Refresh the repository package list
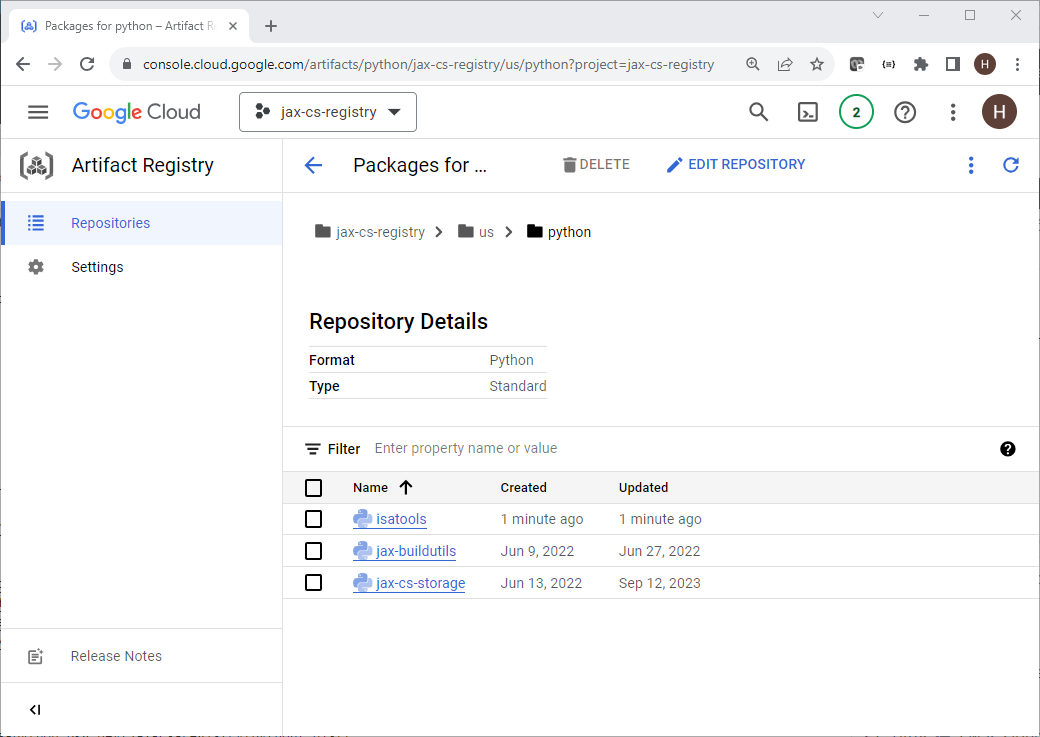Screen dimensions: 1040x737 coord(1010,165)
